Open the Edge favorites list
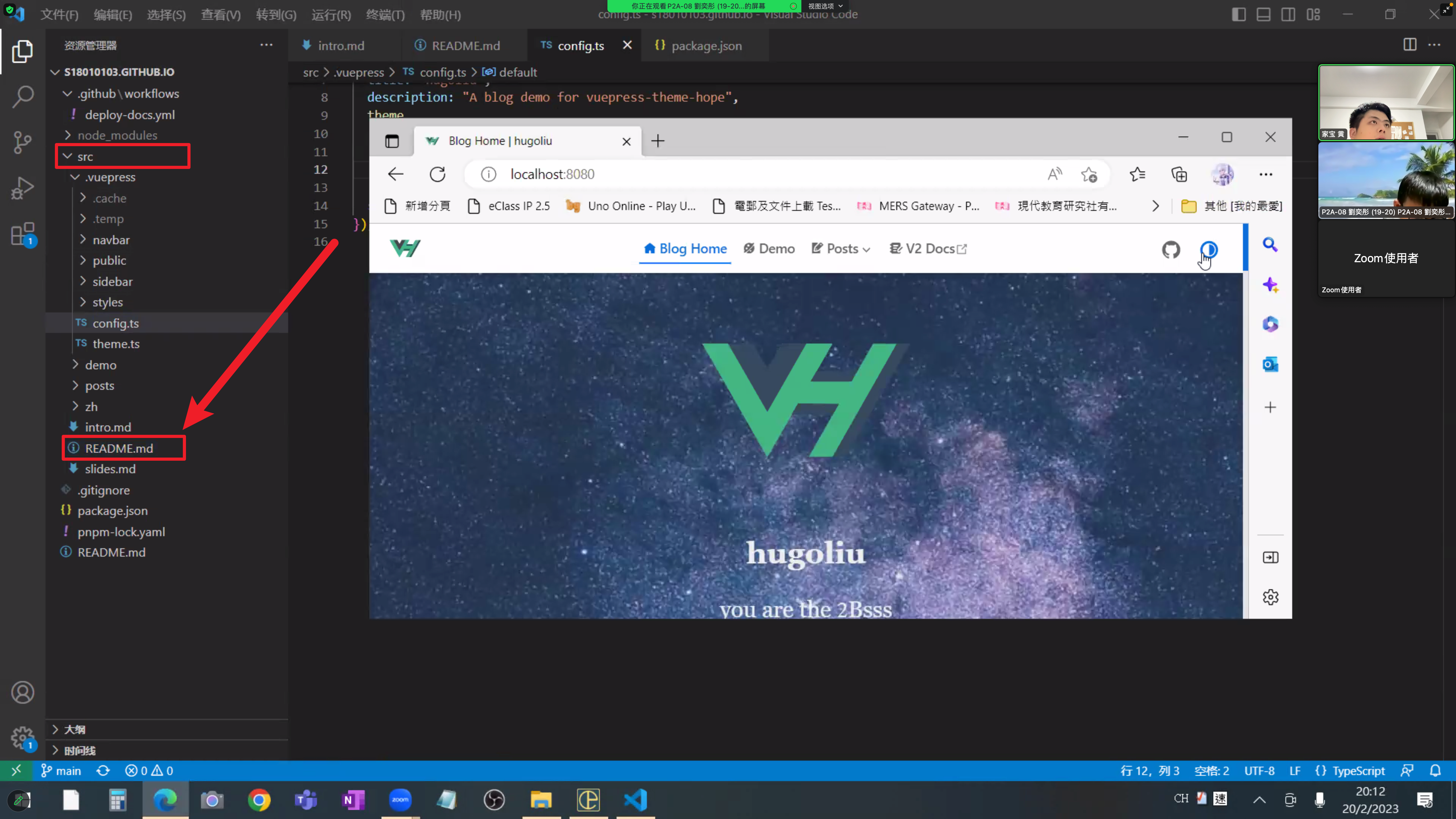Viewport: 1456px width, 819px height. click(x=1137, y=175)
